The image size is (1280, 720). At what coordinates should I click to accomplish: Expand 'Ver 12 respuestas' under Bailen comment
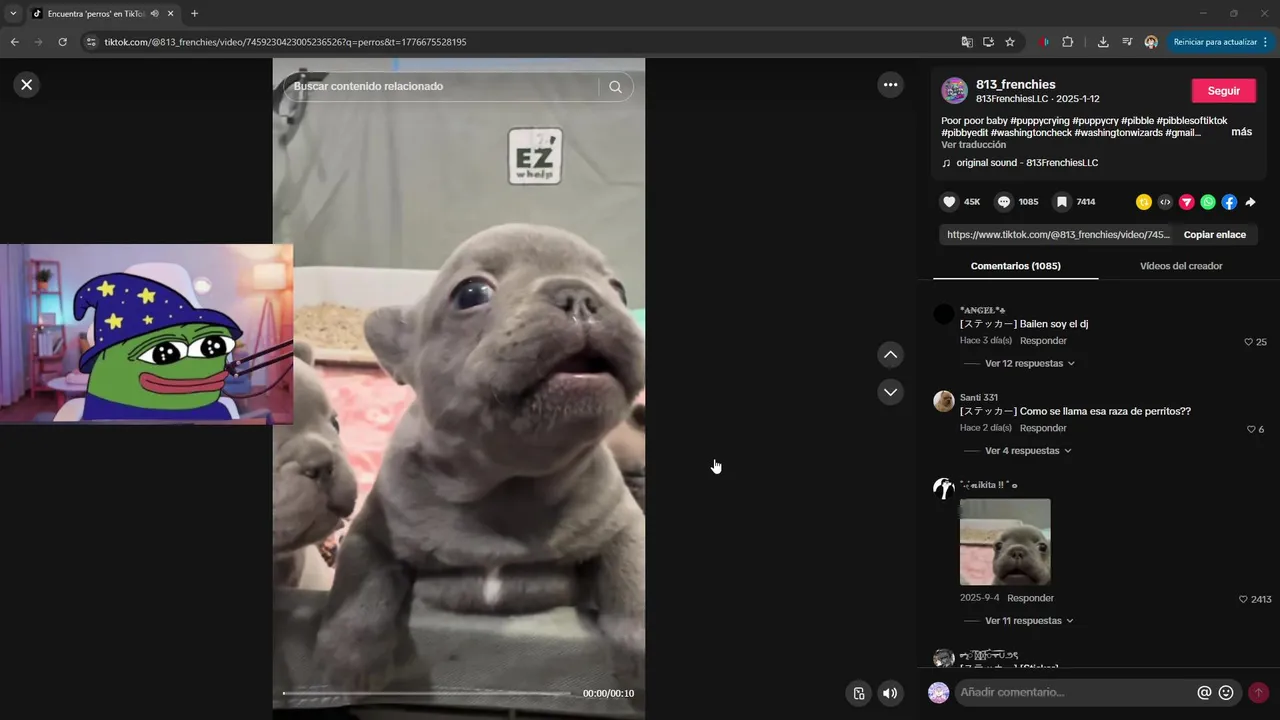point(1030,363)
